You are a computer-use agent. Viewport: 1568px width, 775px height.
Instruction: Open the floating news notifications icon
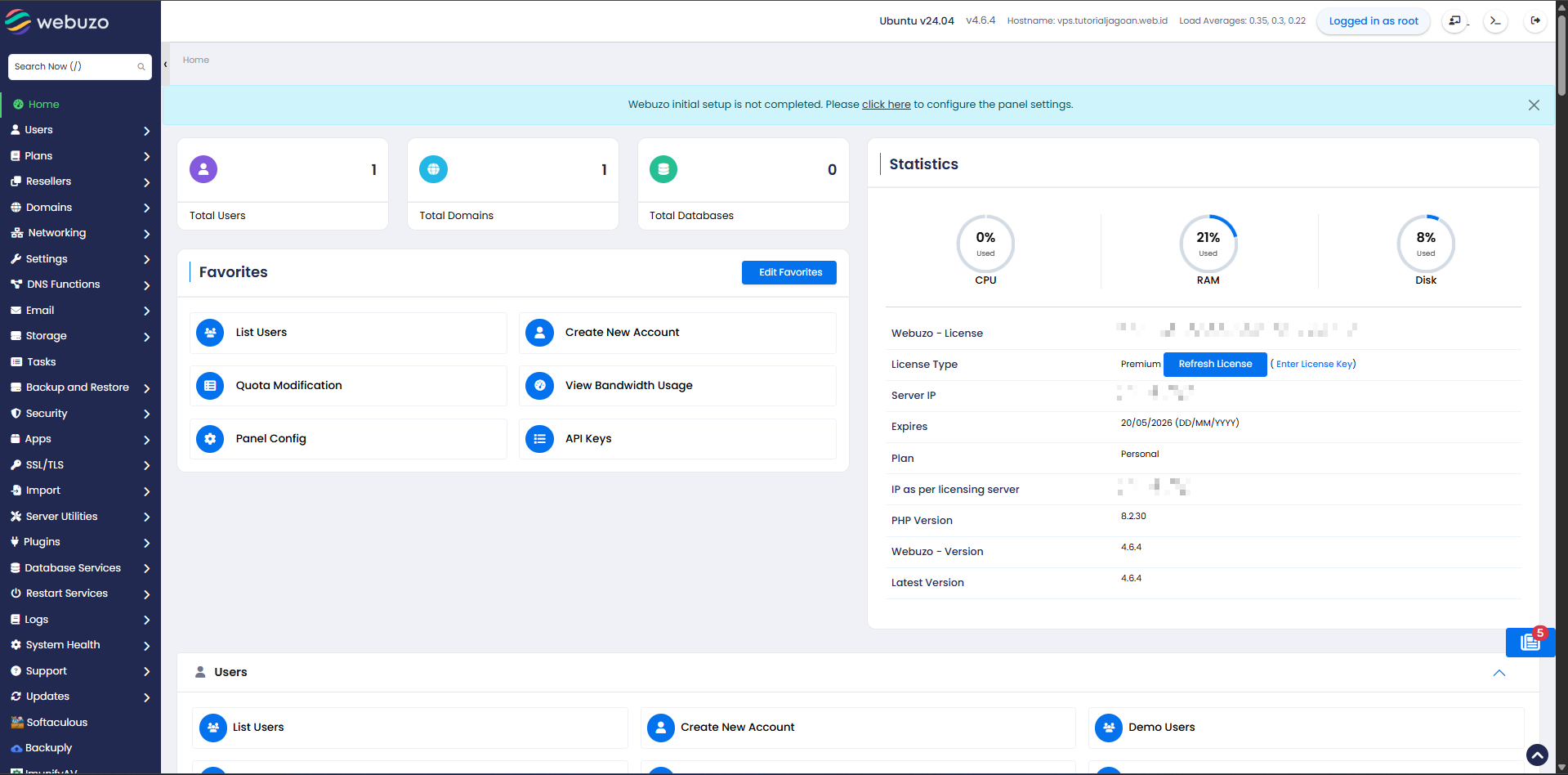click(x=1530, y=643)
